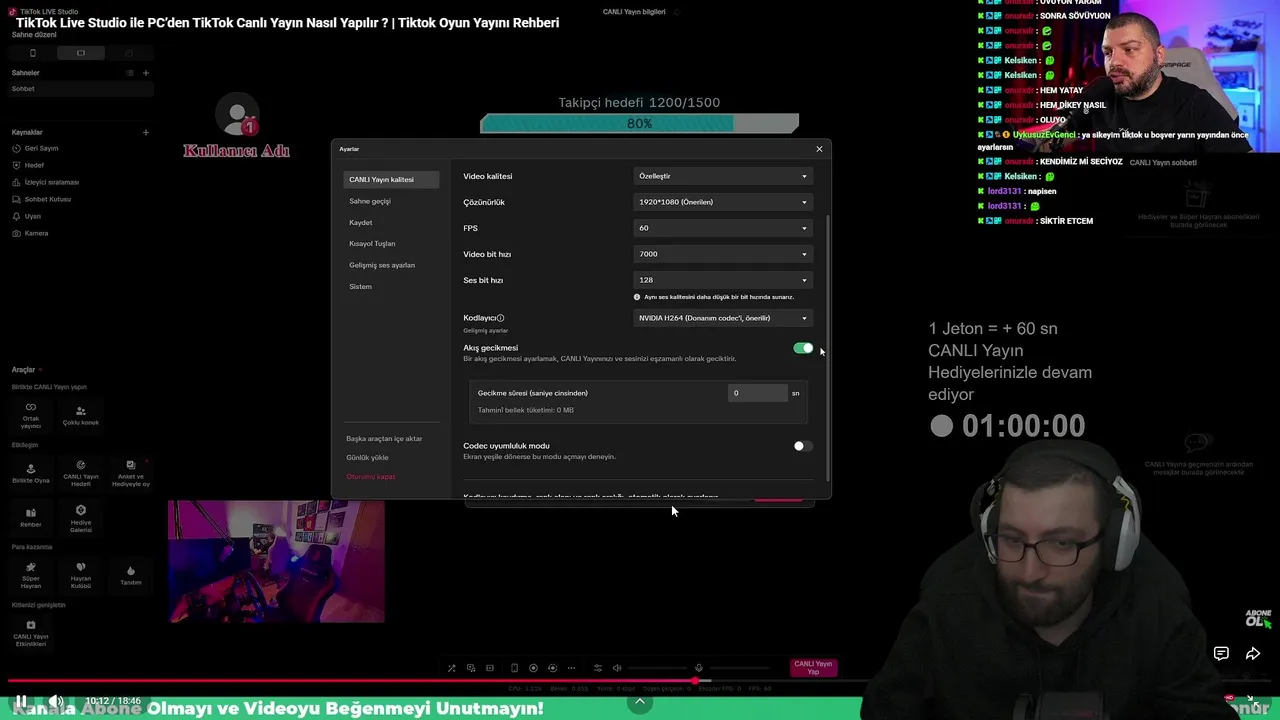Open the Hayran Kulübü tool
The height and width of the screenshot is (720, 1280).
81,574
